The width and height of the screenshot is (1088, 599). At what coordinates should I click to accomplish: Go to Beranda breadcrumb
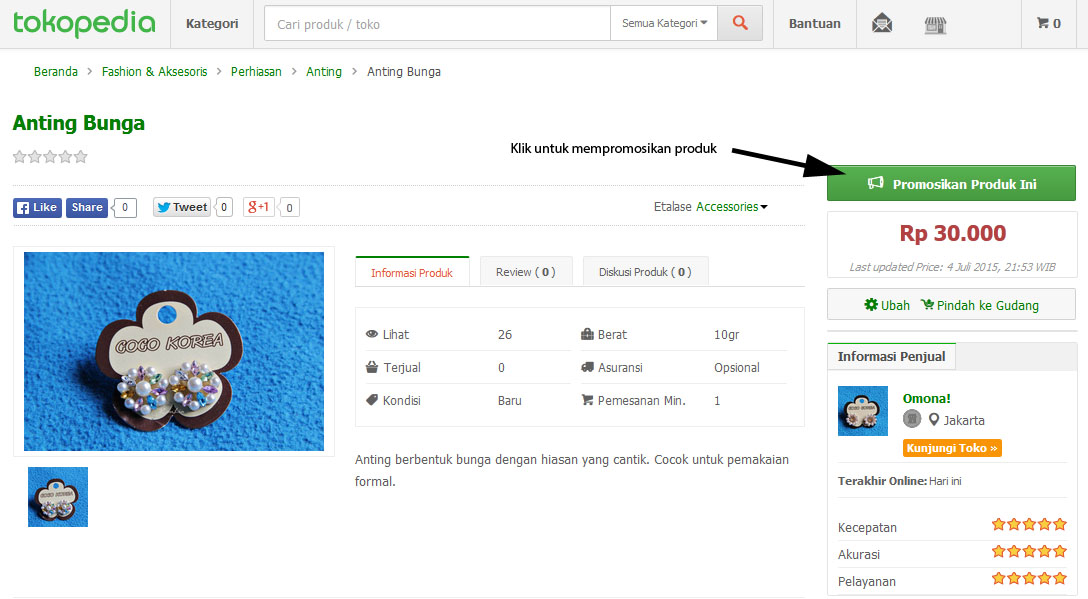[x=56, y=71]
